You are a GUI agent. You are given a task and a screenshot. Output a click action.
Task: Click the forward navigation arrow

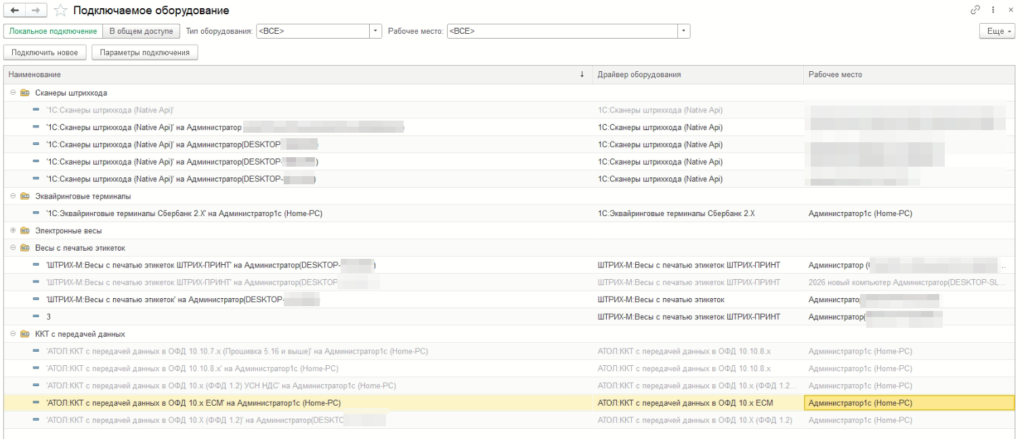[x=36, y=10]
